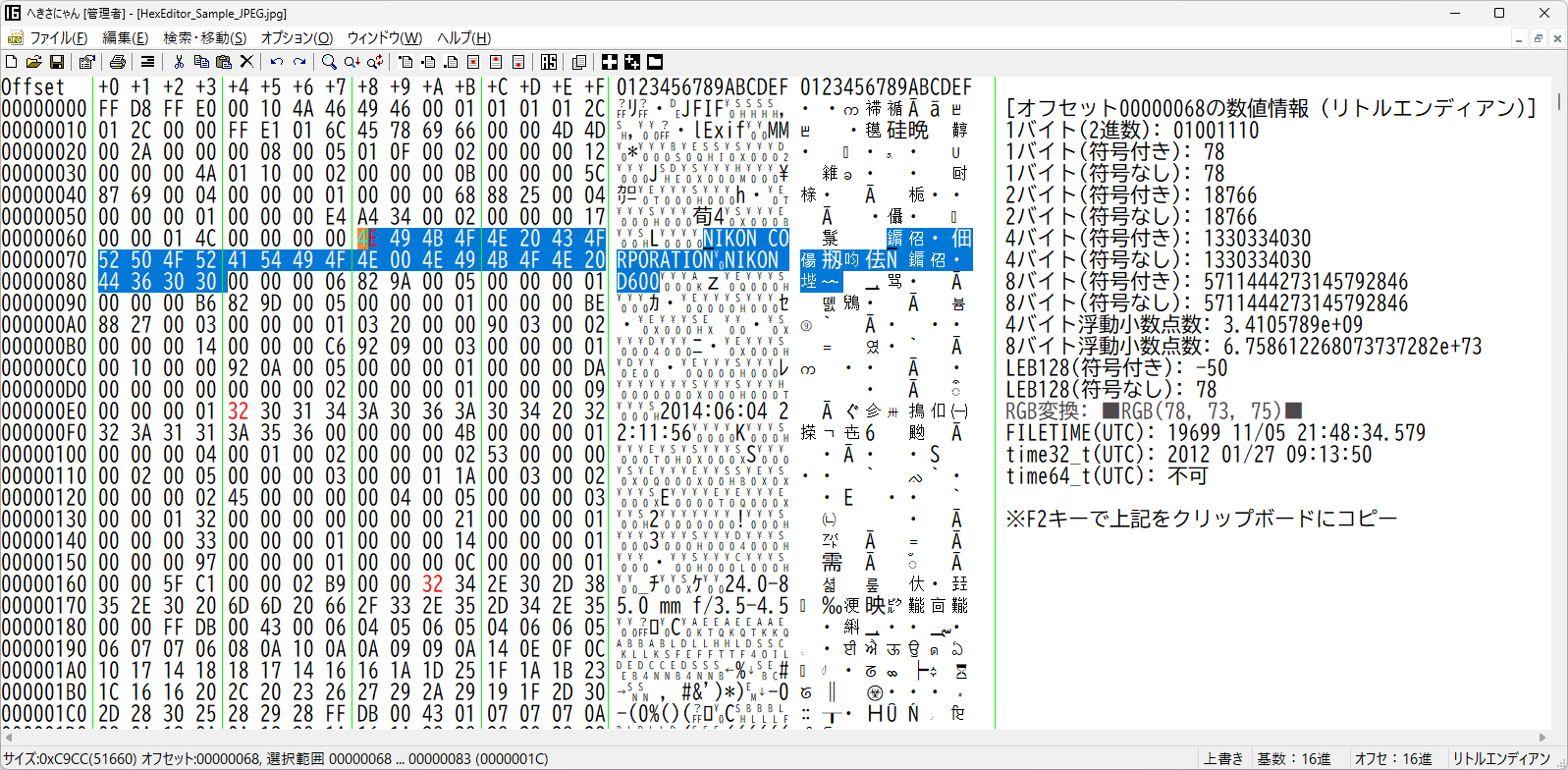Click the open folder toolbar icon
The image size is (1568, 770).
click(x=33, y=62)
